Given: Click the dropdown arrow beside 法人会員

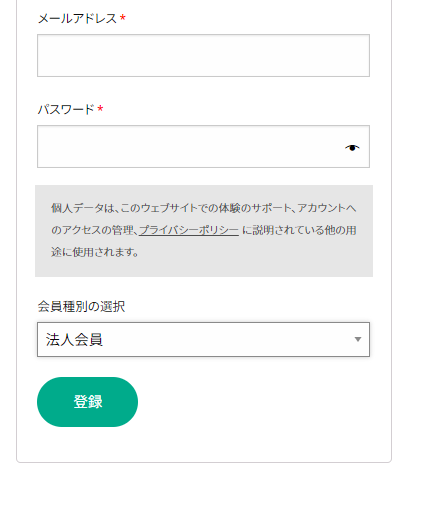Looking at the screenshot, I should pyautogui.click(x=358, y=339).
